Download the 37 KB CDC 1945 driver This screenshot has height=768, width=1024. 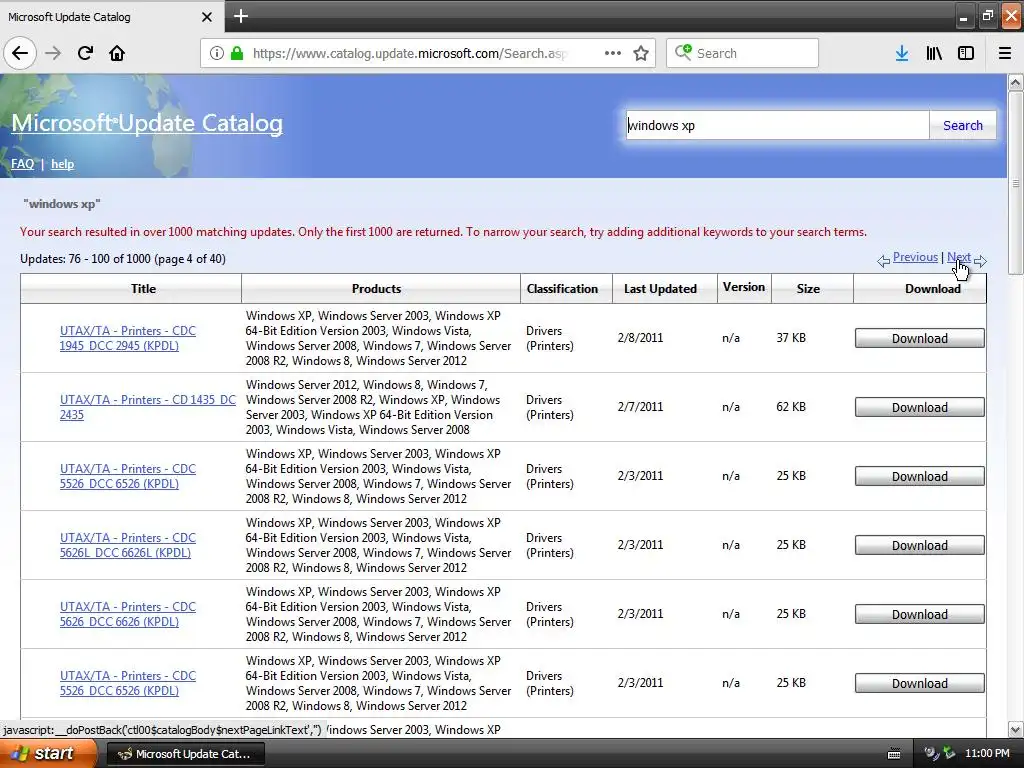coord(920,338)
